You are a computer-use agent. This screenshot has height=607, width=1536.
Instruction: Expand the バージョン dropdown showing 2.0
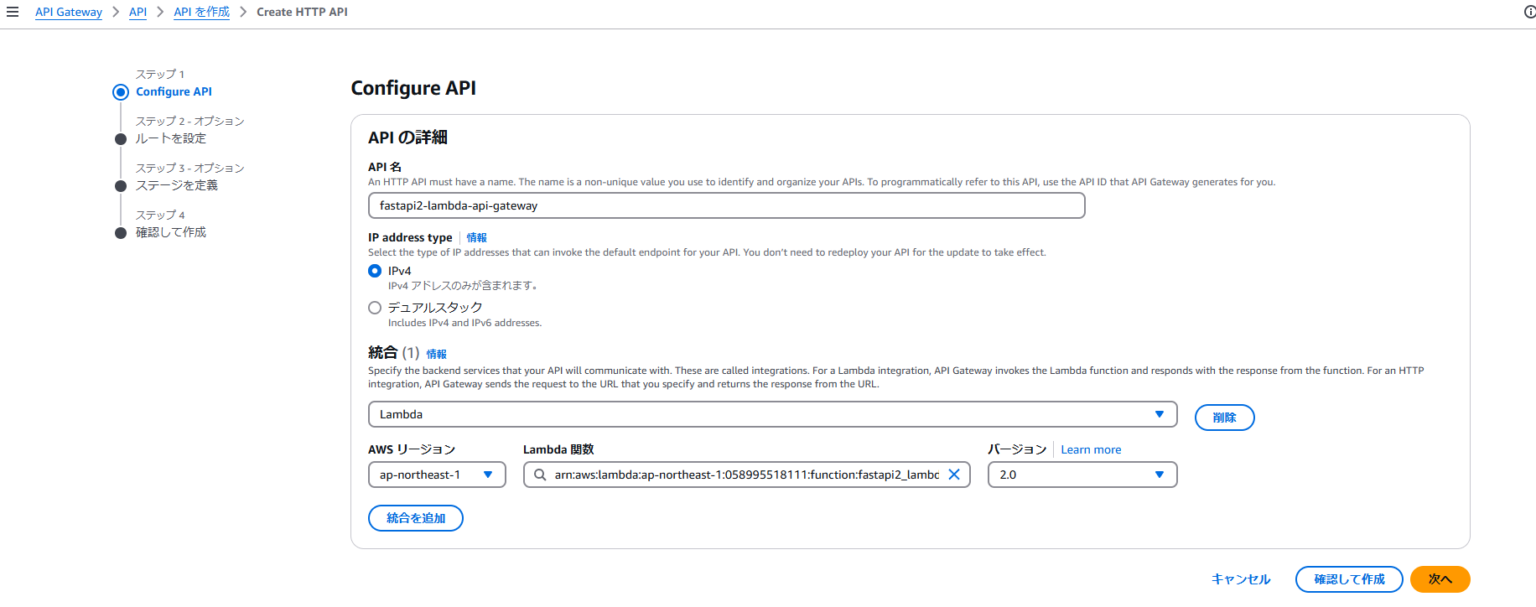[1082, 474]
